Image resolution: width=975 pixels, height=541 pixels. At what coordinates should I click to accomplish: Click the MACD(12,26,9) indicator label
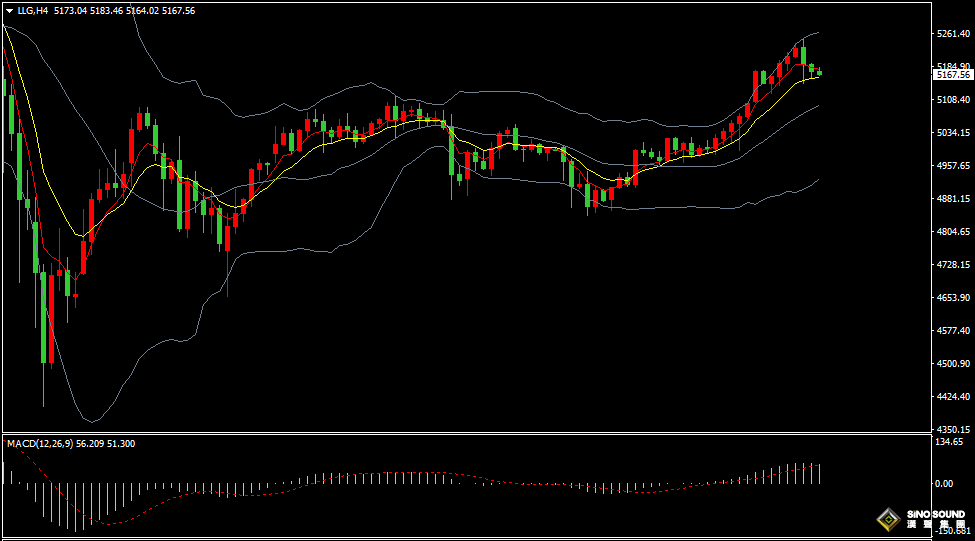[36, 442]
